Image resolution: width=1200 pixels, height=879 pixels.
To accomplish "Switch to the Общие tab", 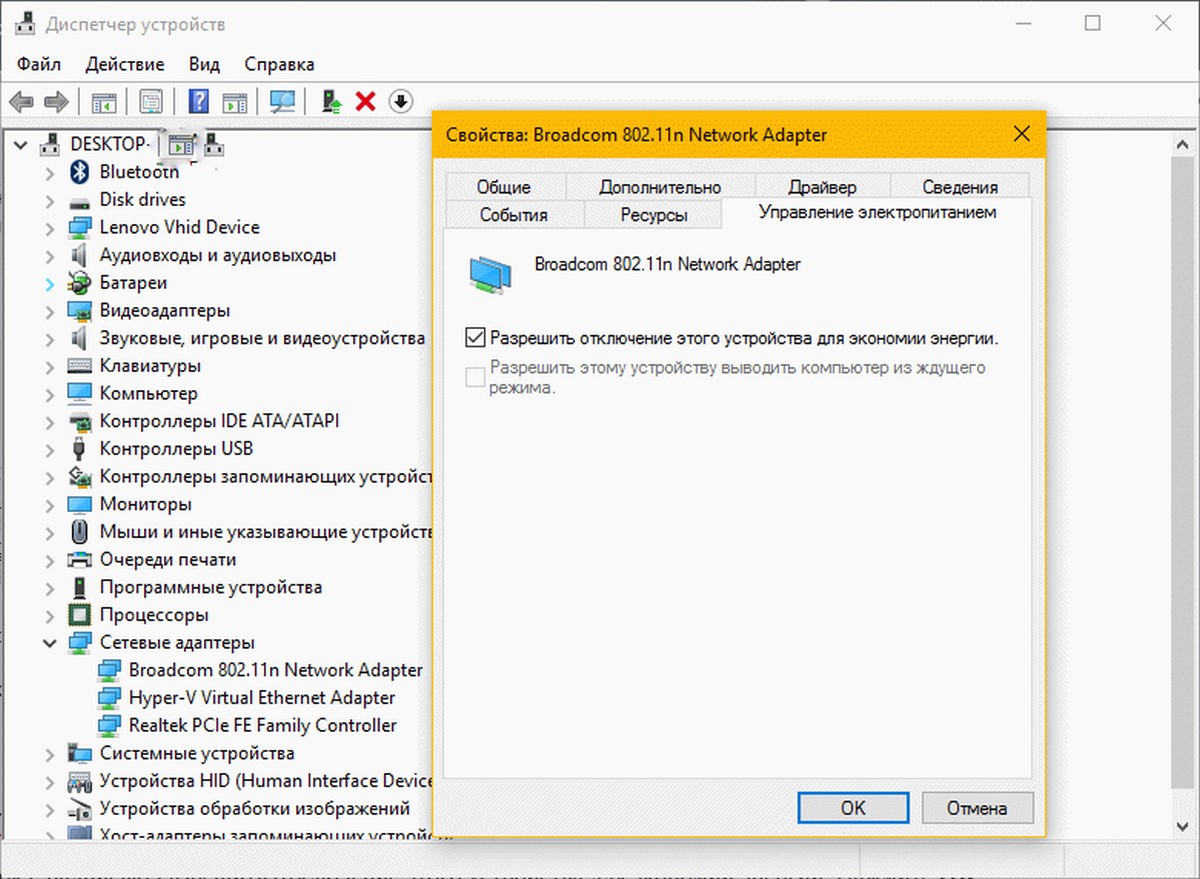I will point(503,187).
